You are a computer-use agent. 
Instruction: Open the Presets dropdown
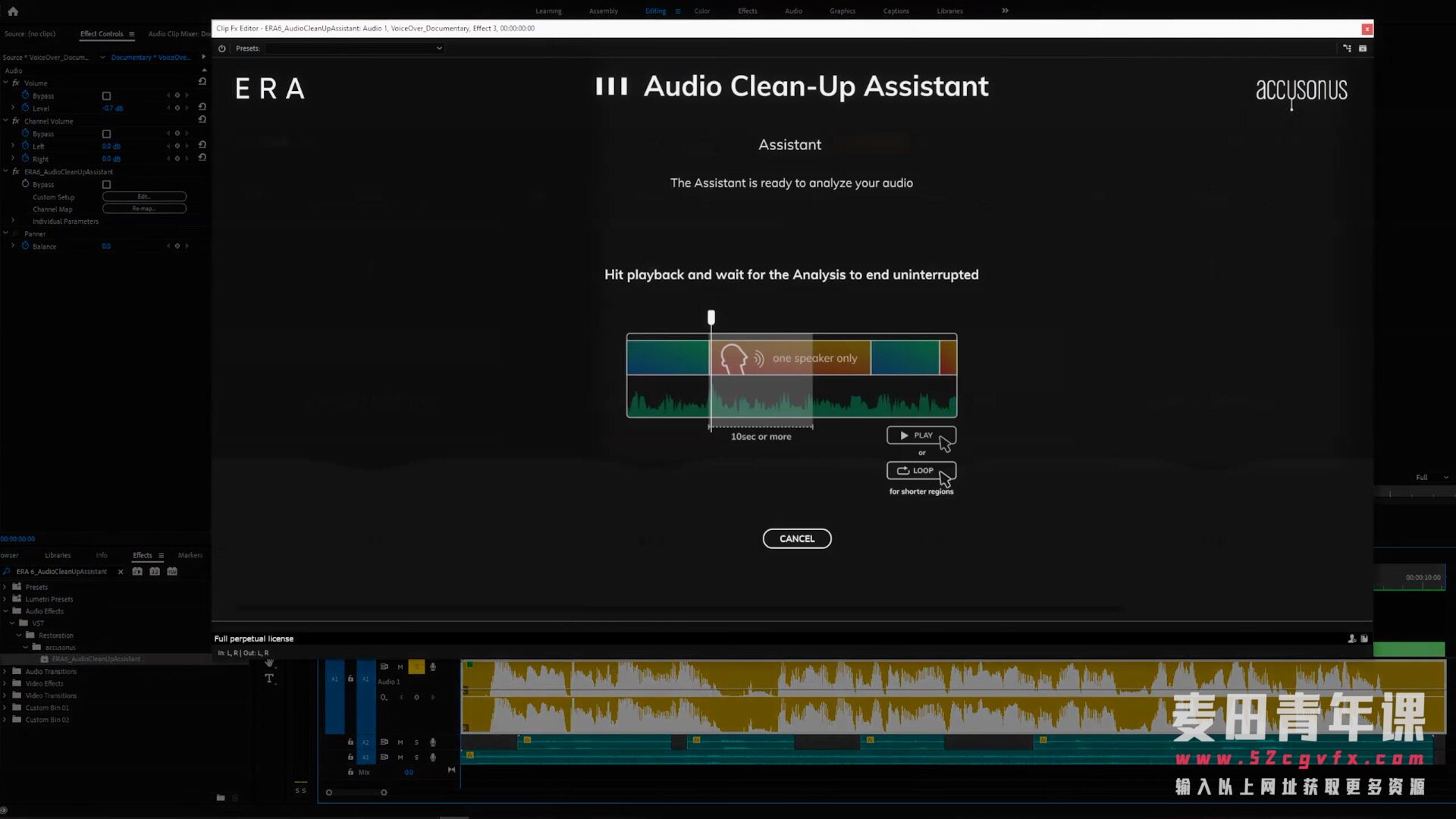353,49
